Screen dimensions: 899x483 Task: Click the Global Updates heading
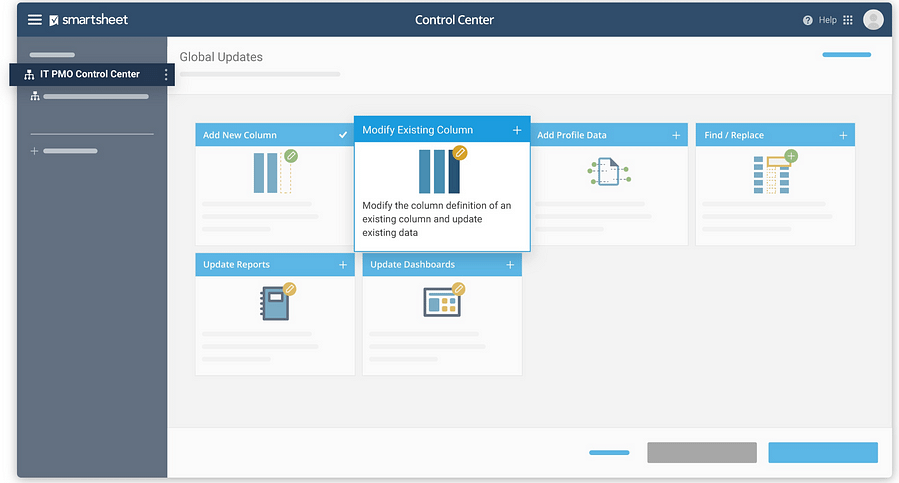pyautogui.click(x=221, y=57)
